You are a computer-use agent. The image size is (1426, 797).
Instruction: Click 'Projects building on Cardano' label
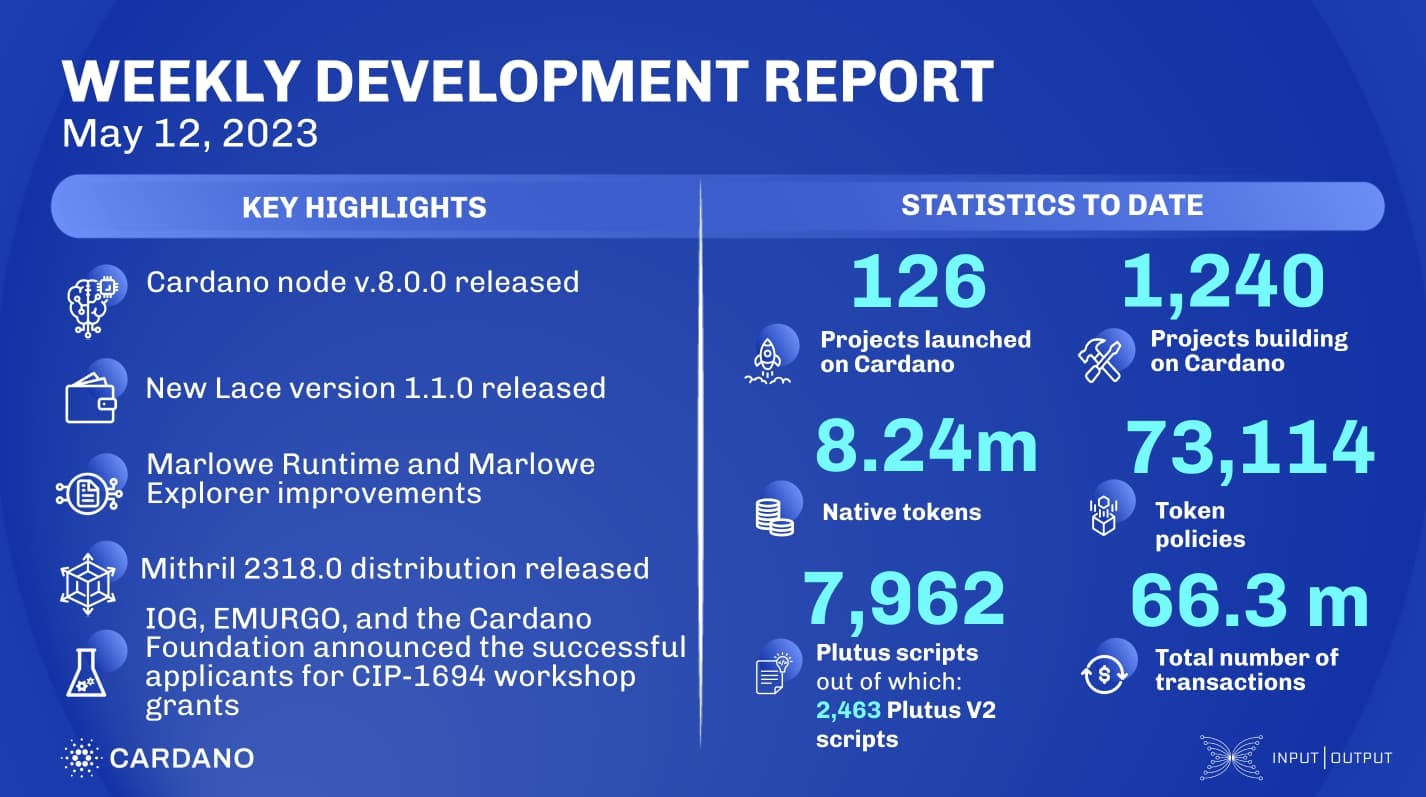[1249, 350]
